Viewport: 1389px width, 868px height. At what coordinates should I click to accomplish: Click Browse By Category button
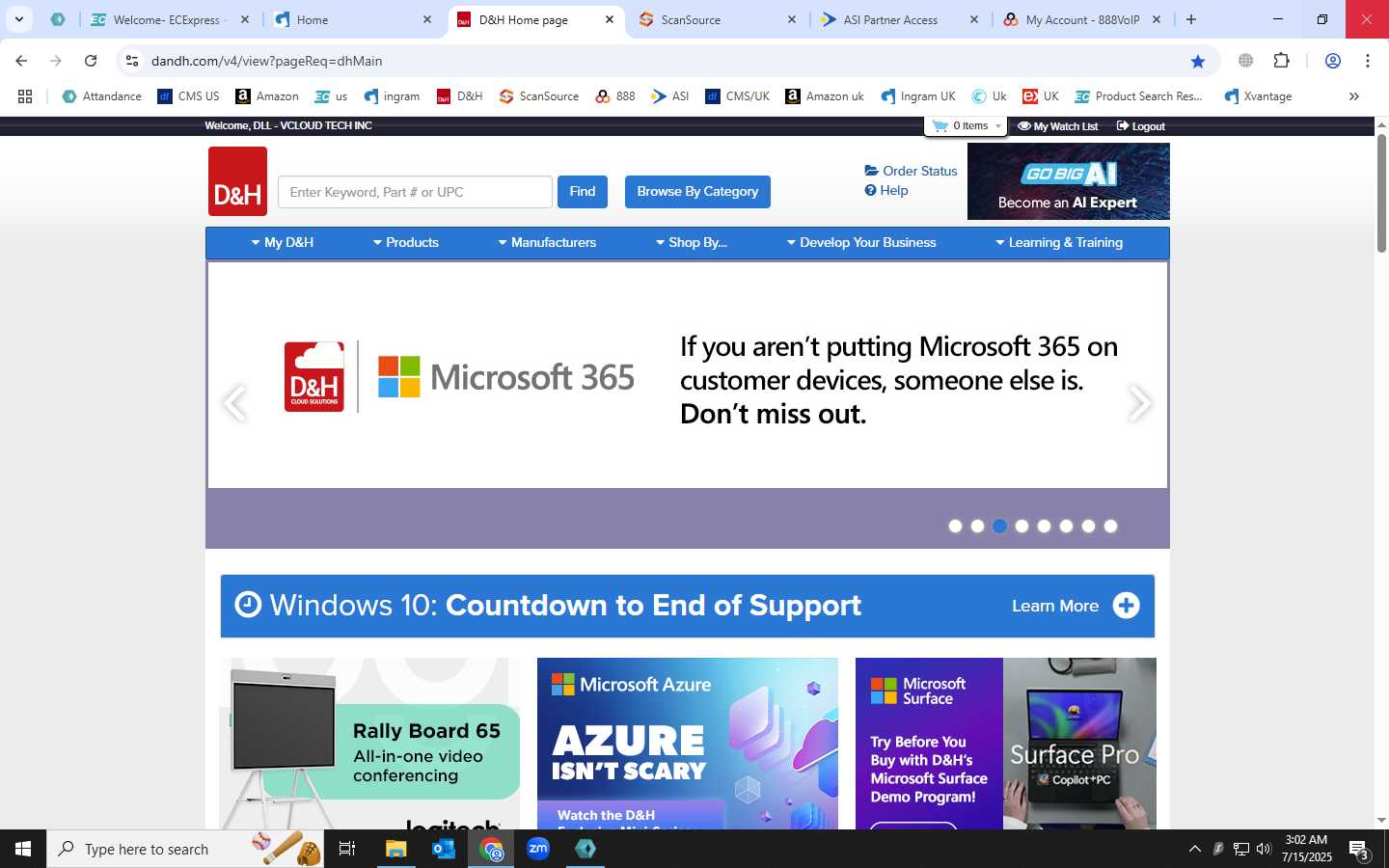pos(697,192)
